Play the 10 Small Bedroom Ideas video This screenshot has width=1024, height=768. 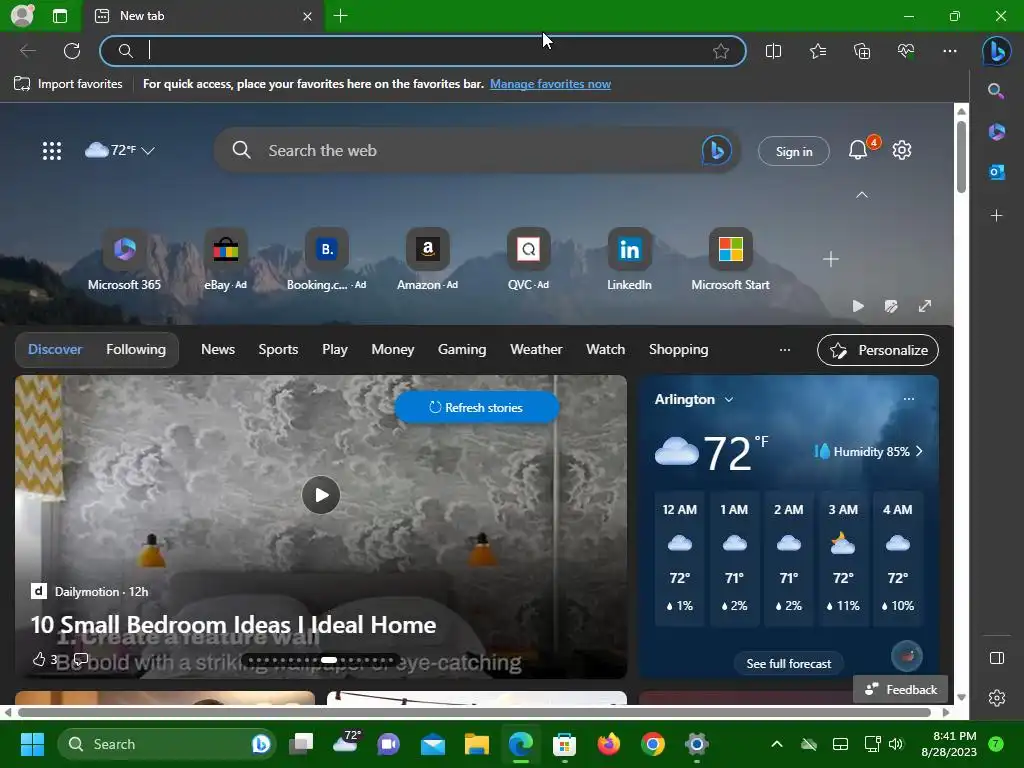tap(321, 495)
